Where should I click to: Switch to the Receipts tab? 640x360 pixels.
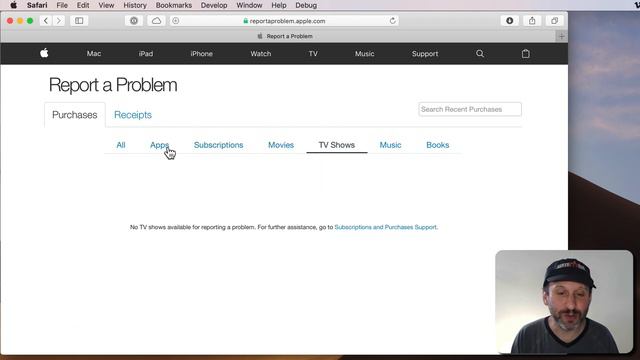133,115
